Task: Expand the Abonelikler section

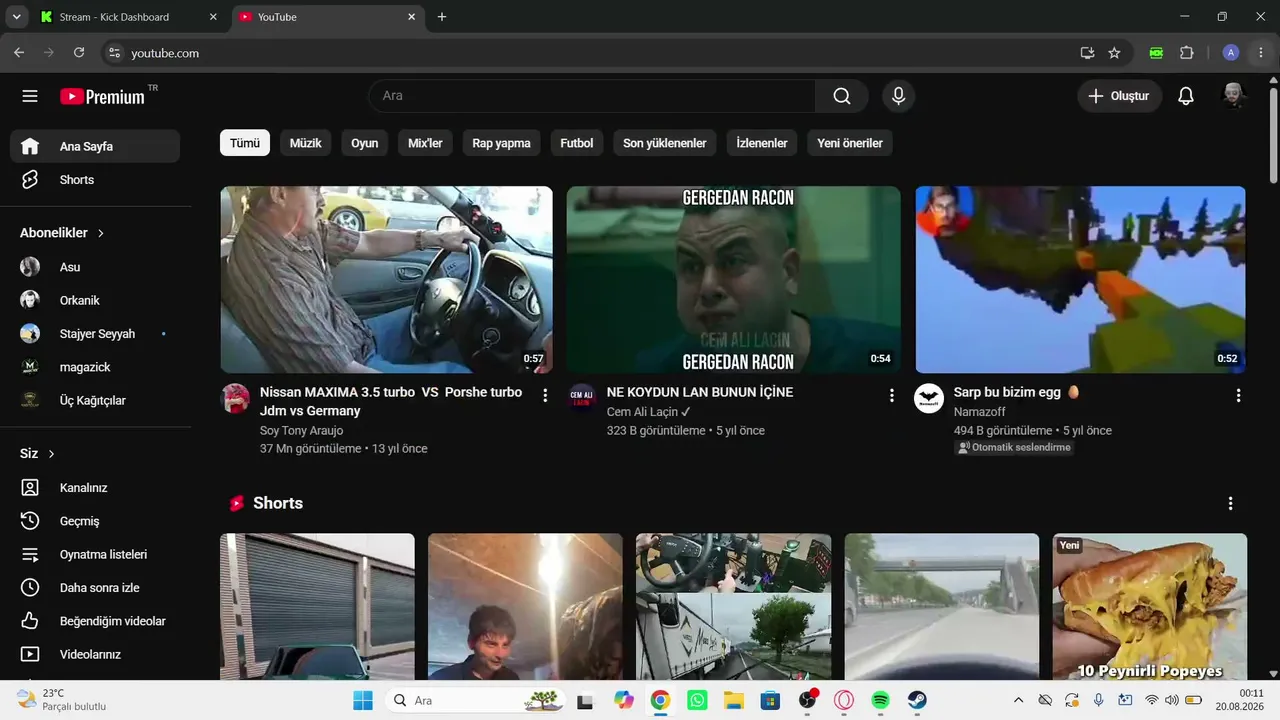Action: 62,233
